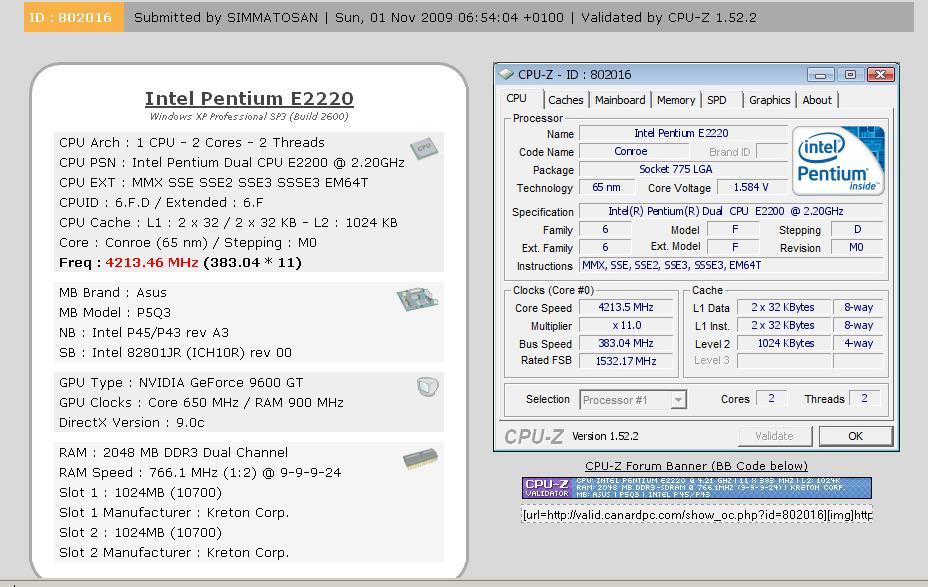Click the ID : 802016 orange badge

(74, 17)
